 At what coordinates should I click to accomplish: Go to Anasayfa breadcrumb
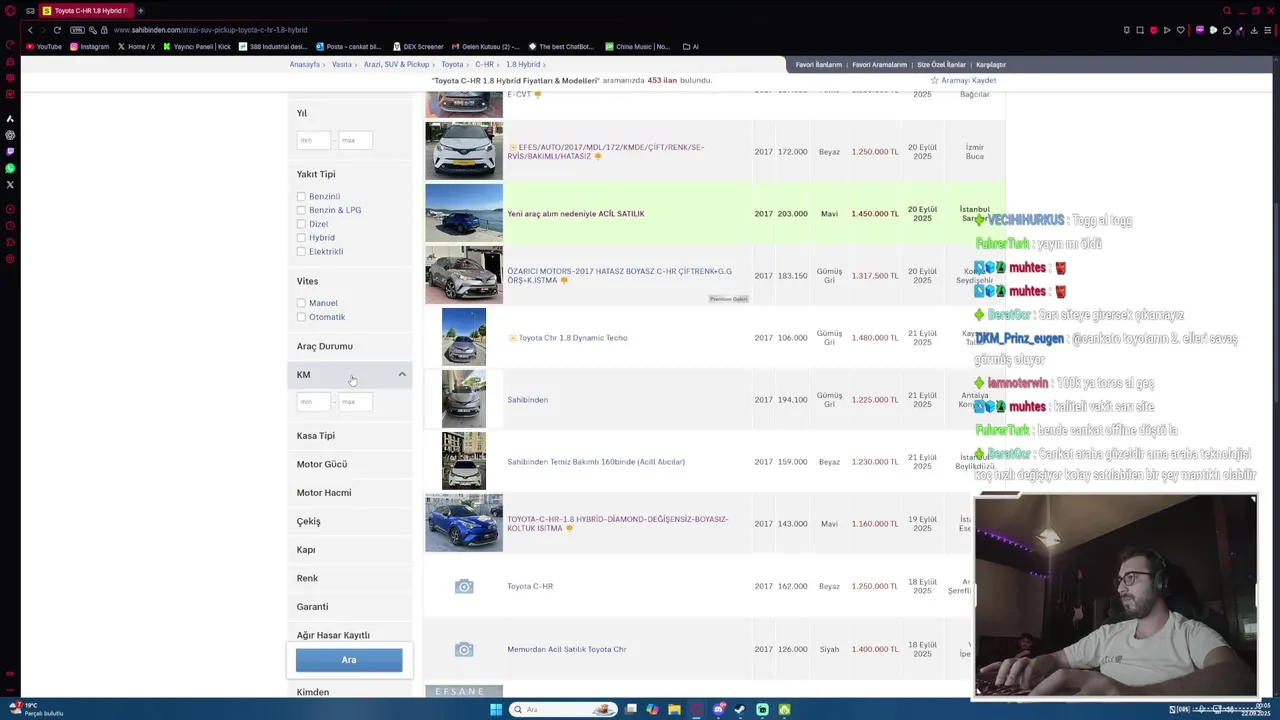305,65
